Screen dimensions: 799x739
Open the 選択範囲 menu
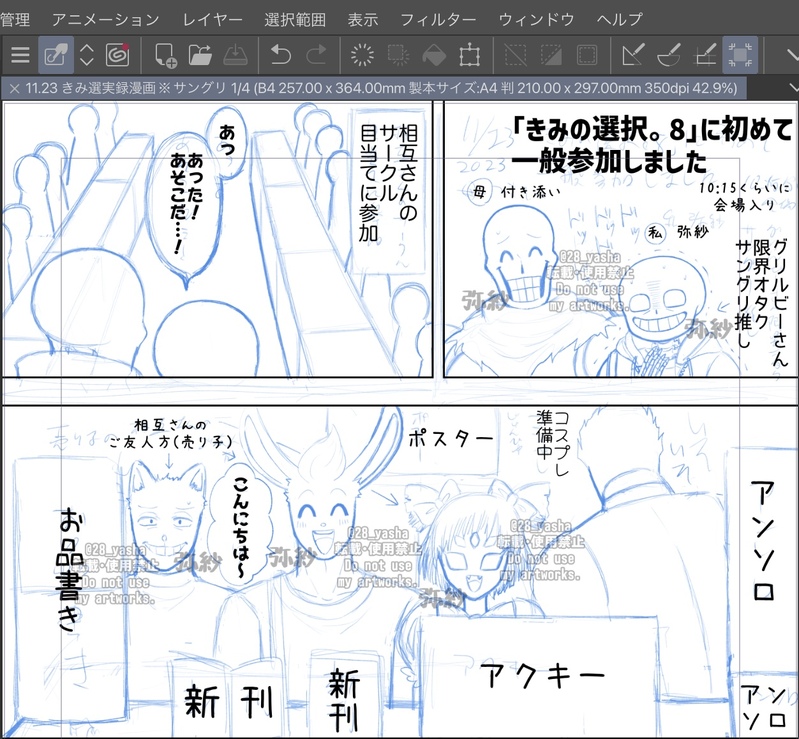point(295,19)
